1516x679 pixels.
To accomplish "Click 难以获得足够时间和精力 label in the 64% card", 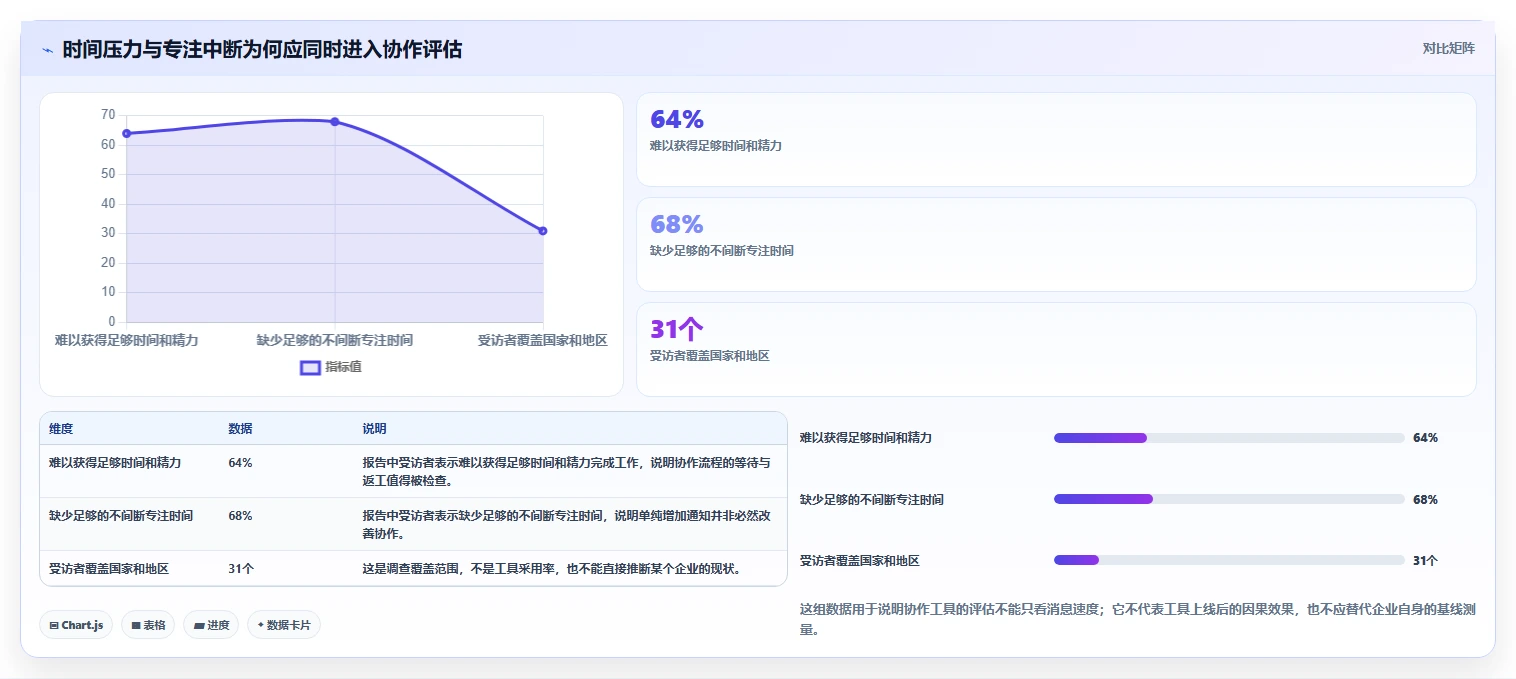I will (716, 146).
